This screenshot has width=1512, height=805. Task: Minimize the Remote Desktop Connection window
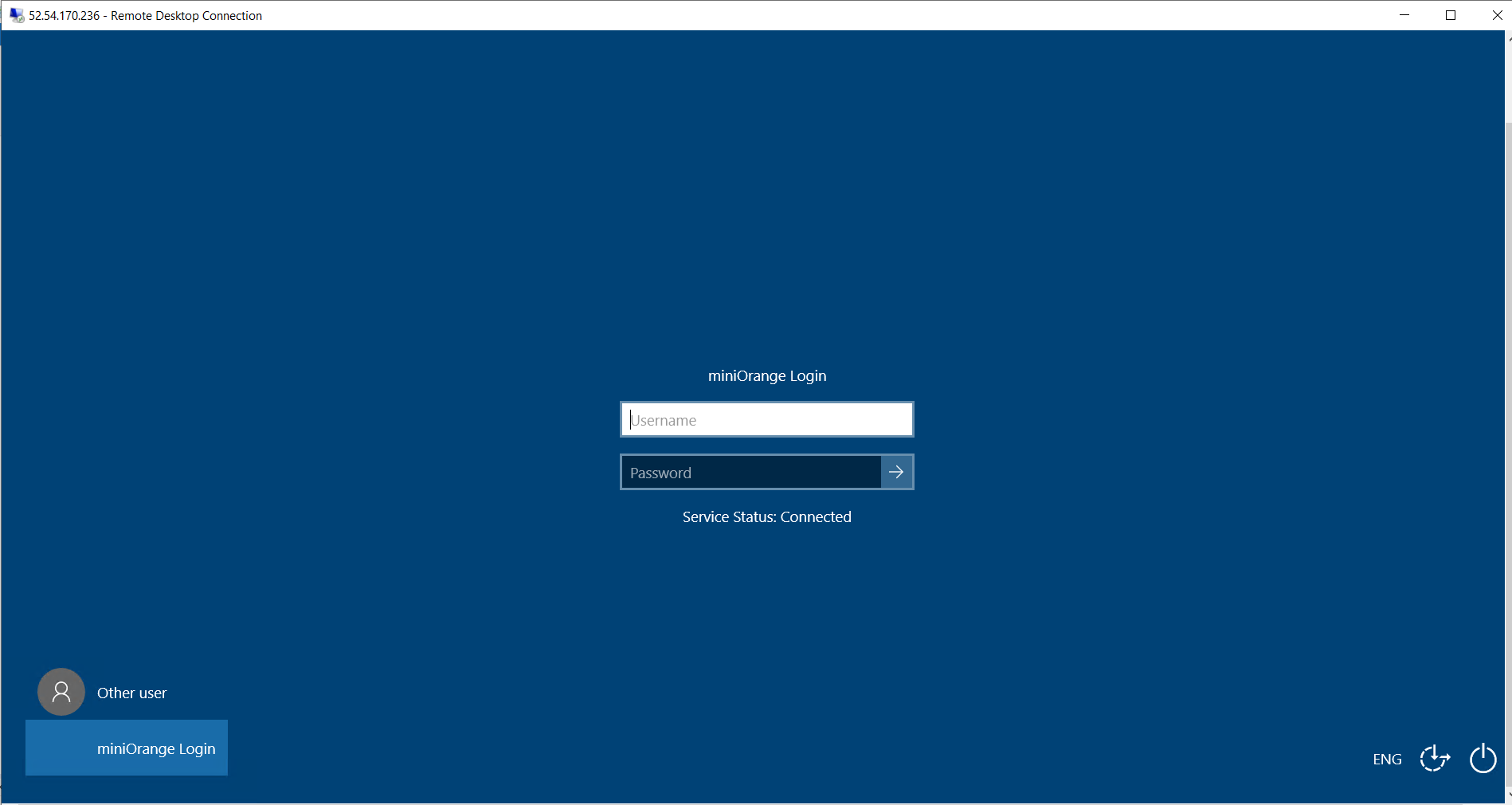(1404, 15)
